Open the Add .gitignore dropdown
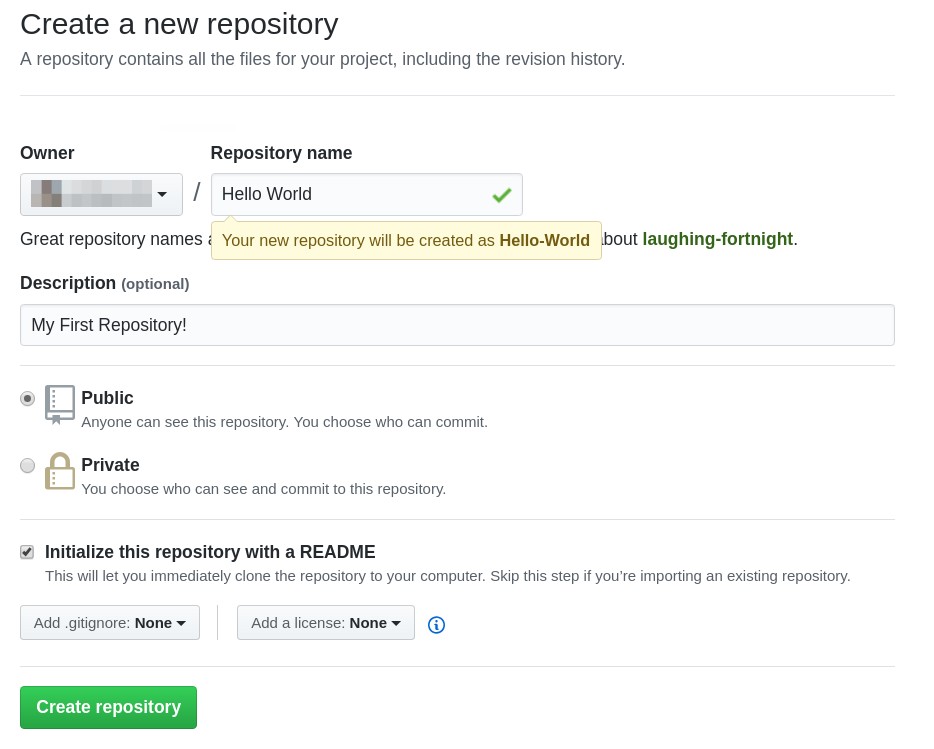The height and width of the screenshot is (749, 934). tap(110, 622)
